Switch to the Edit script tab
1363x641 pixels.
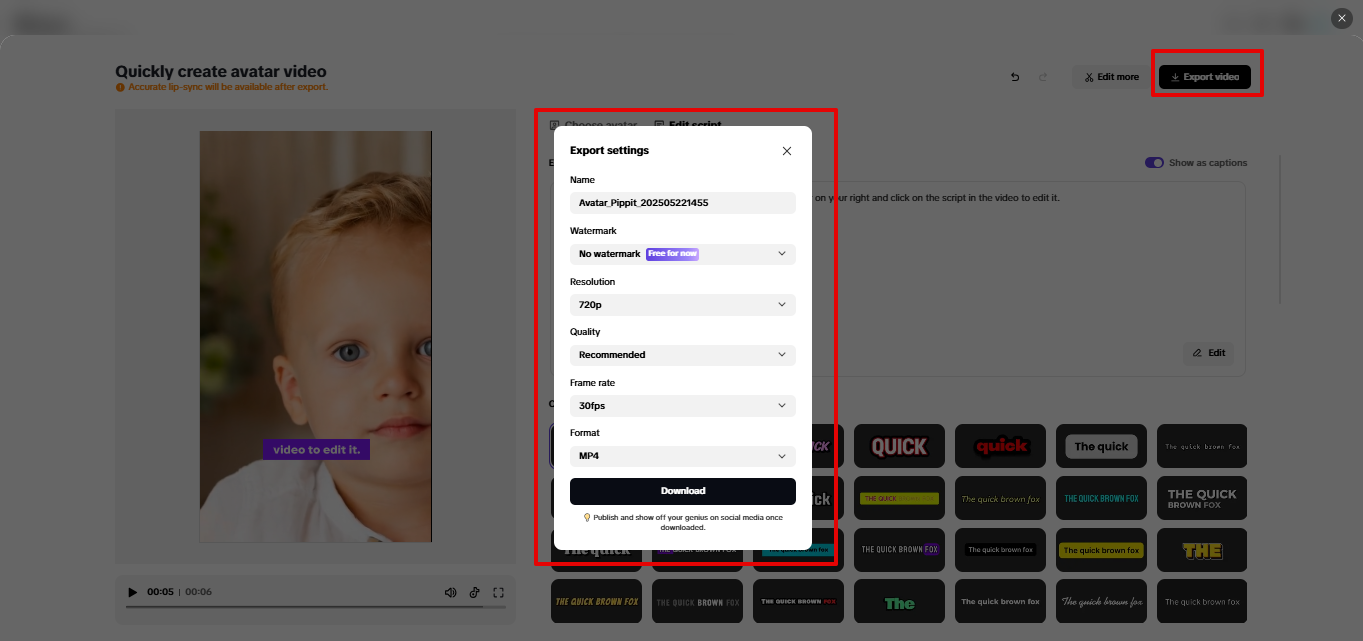pos(694,124)
